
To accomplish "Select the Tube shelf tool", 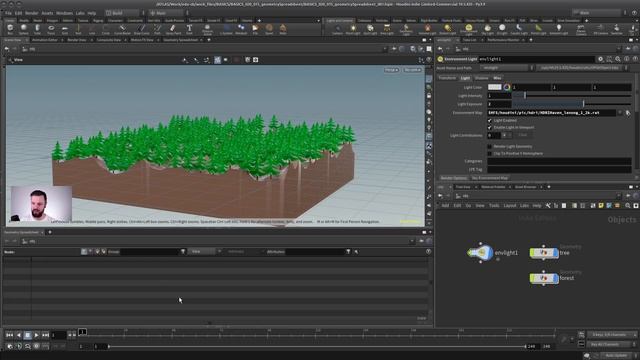I will pos(37,29).
